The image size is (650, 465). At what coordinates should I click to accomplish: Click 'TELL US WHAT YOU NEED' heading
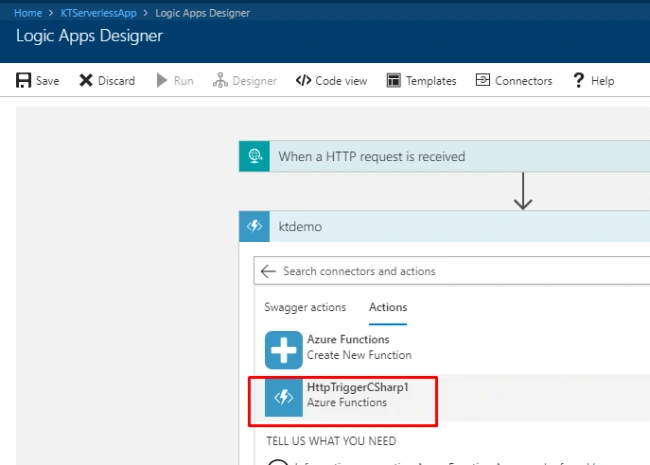coord(331,441)
